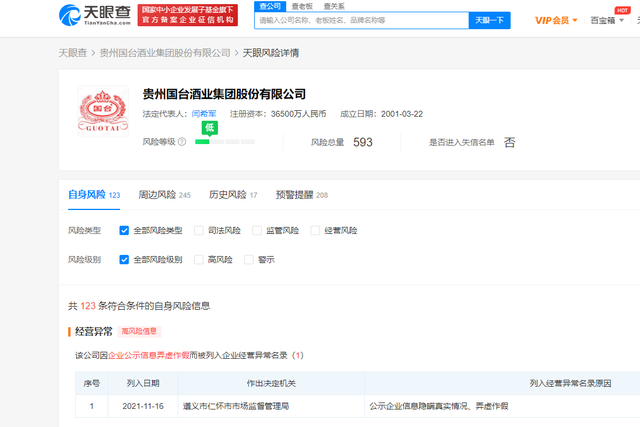Click the green low-risk badge
Image resolution: width=640 pixels, height=427 pixels.
pyautogui.click(x=210, y=128)
